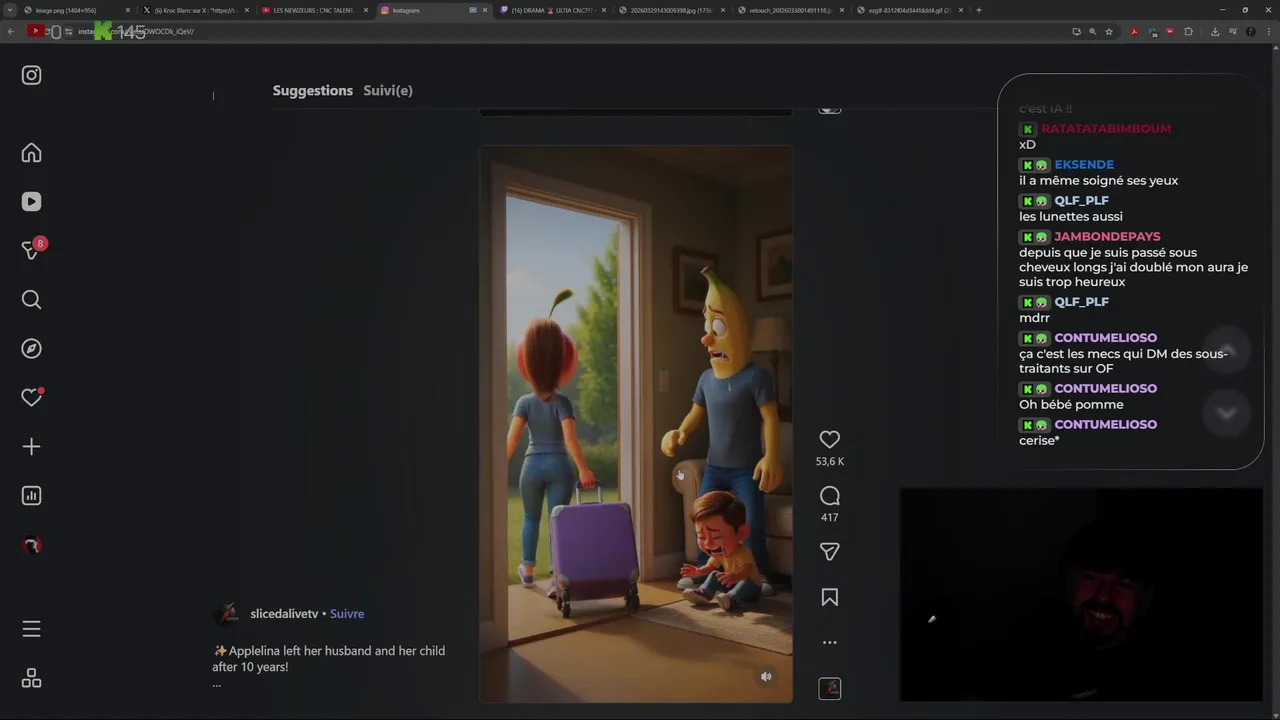The width and height of the screenshot is (1280, 720).
Task: Open slicedalivetv avatar picture
Action: (x=228, y=614)
